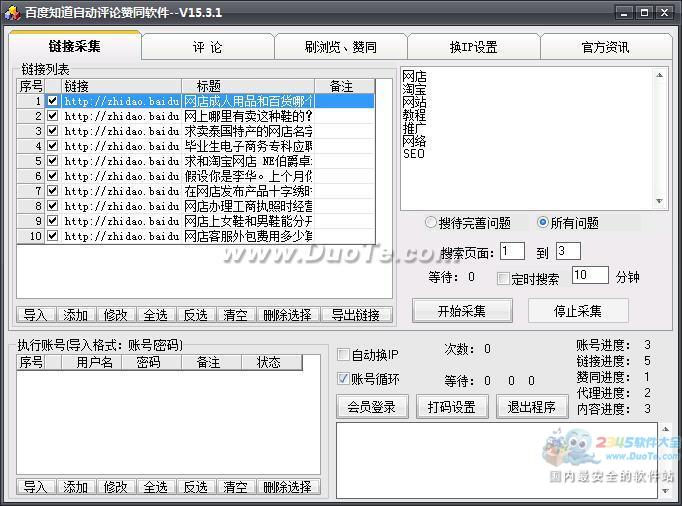Viewport: 682px width, 506px height.
Task: Switch to the 链接采集 tab
Action: (x=75, y=46)
